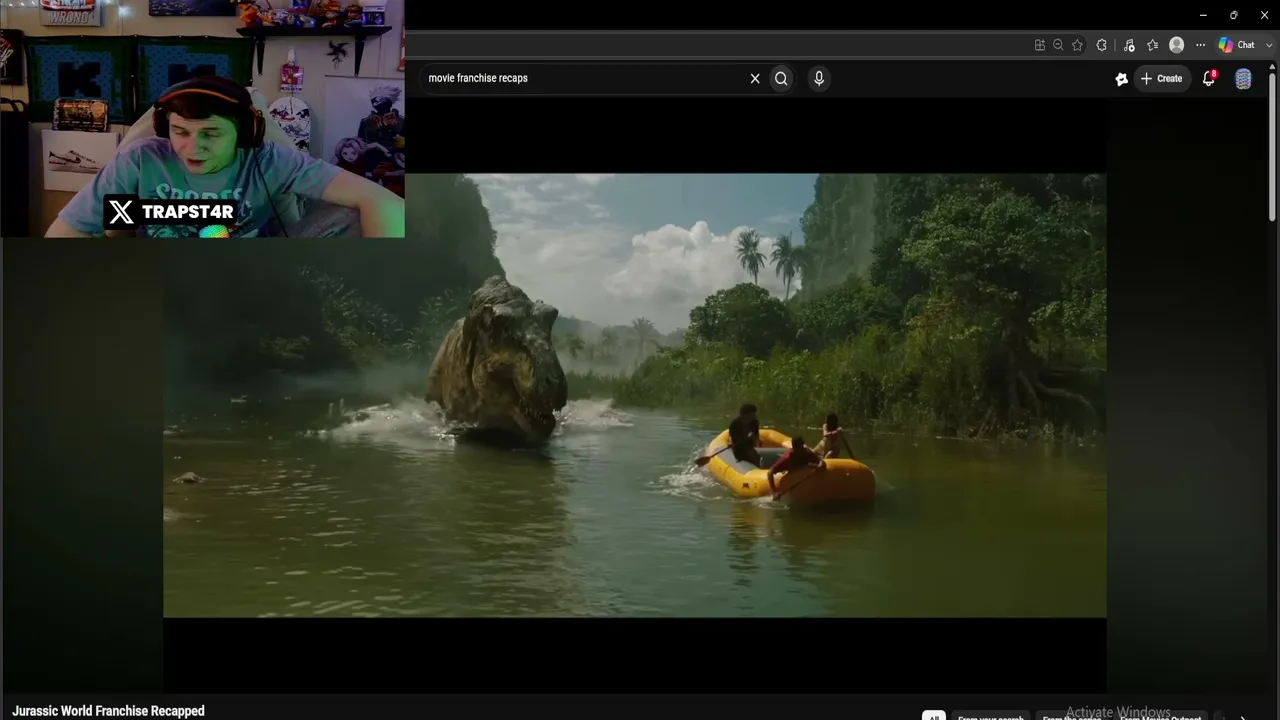This screenshot has width=1280, height=720.
Task: Open YouTube notifications bell
Action: [1209, 78]
